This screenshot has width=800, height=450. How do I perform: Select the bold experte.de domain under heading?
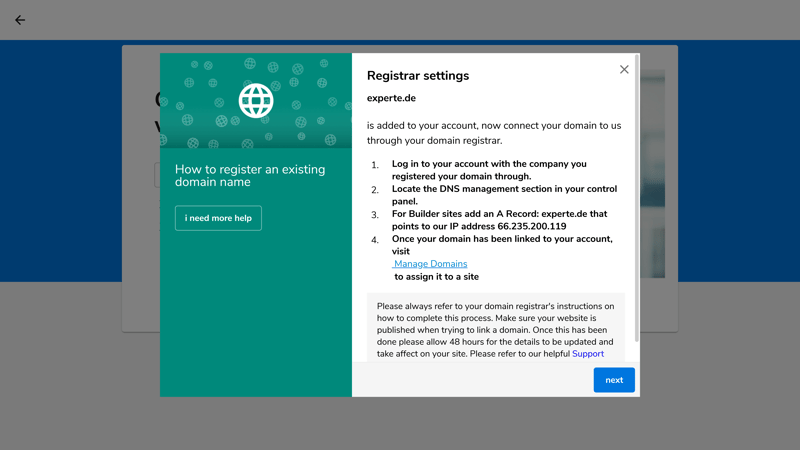[391, 98]
